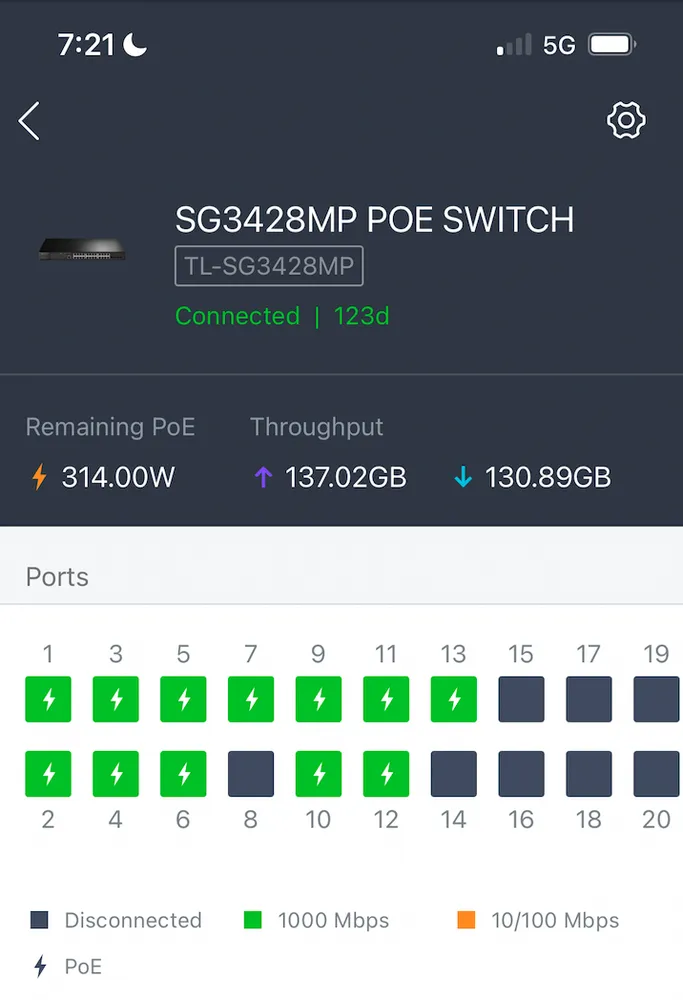Select disconnected port 8
683x1000 pixels.
pyautogui.click(x=251, y=774)
